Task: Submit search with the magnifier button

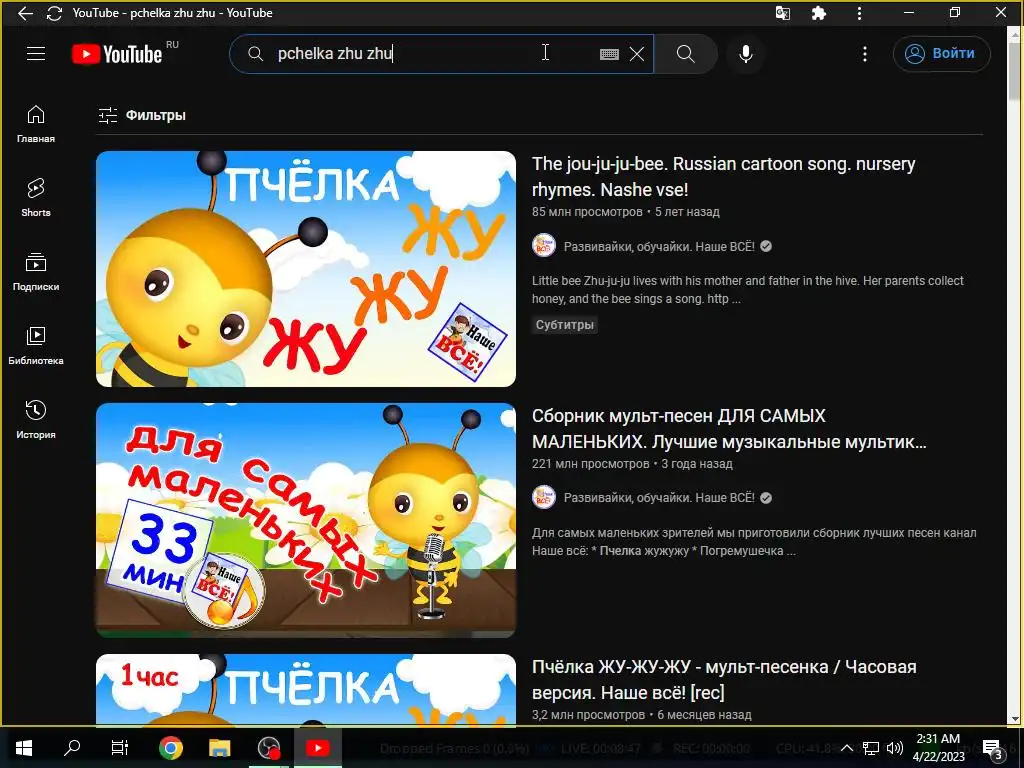Action: pos(686,54)
